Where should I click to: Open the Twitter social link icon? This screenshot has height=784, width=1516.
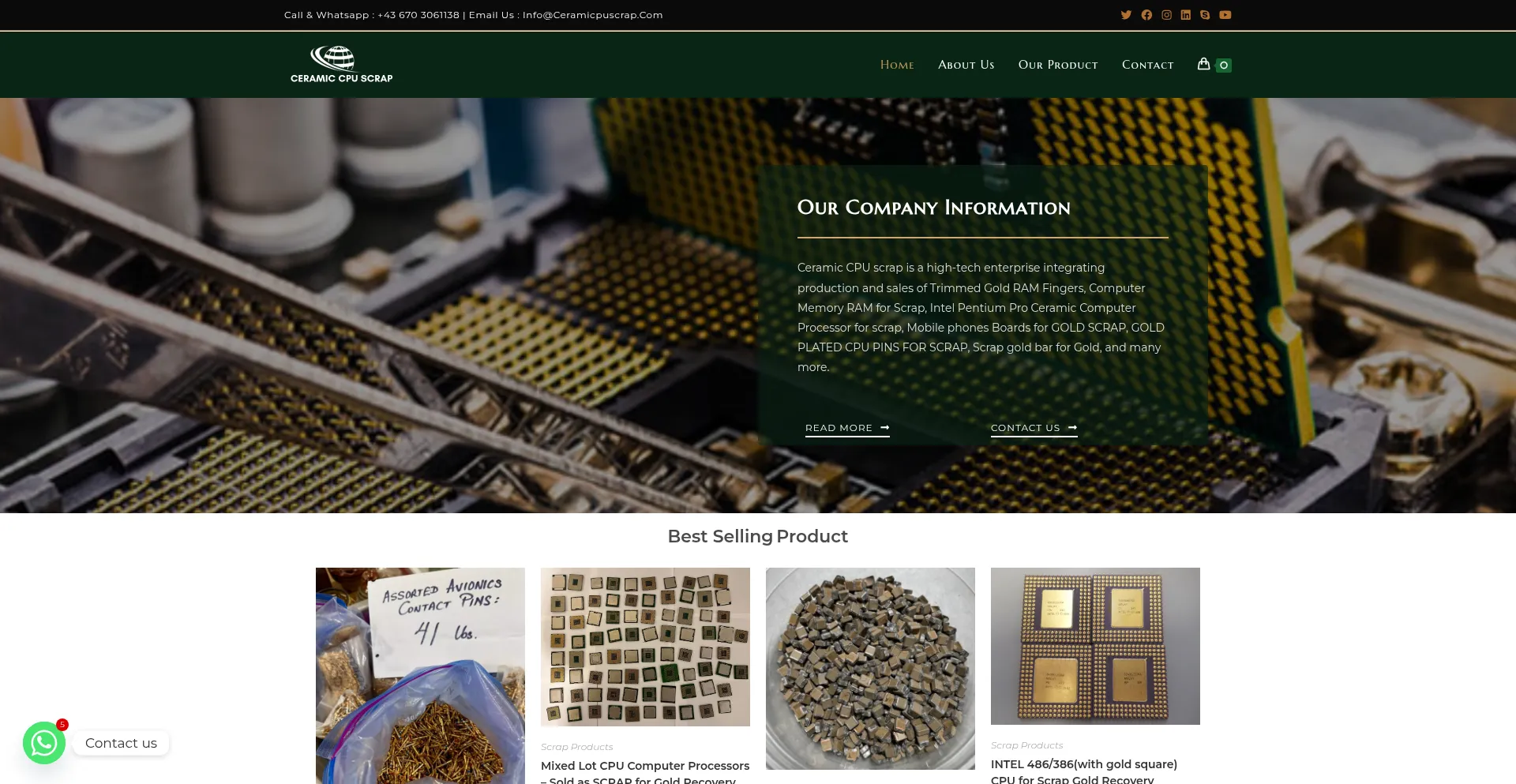pyautogui.click(x=1126, y=15)
